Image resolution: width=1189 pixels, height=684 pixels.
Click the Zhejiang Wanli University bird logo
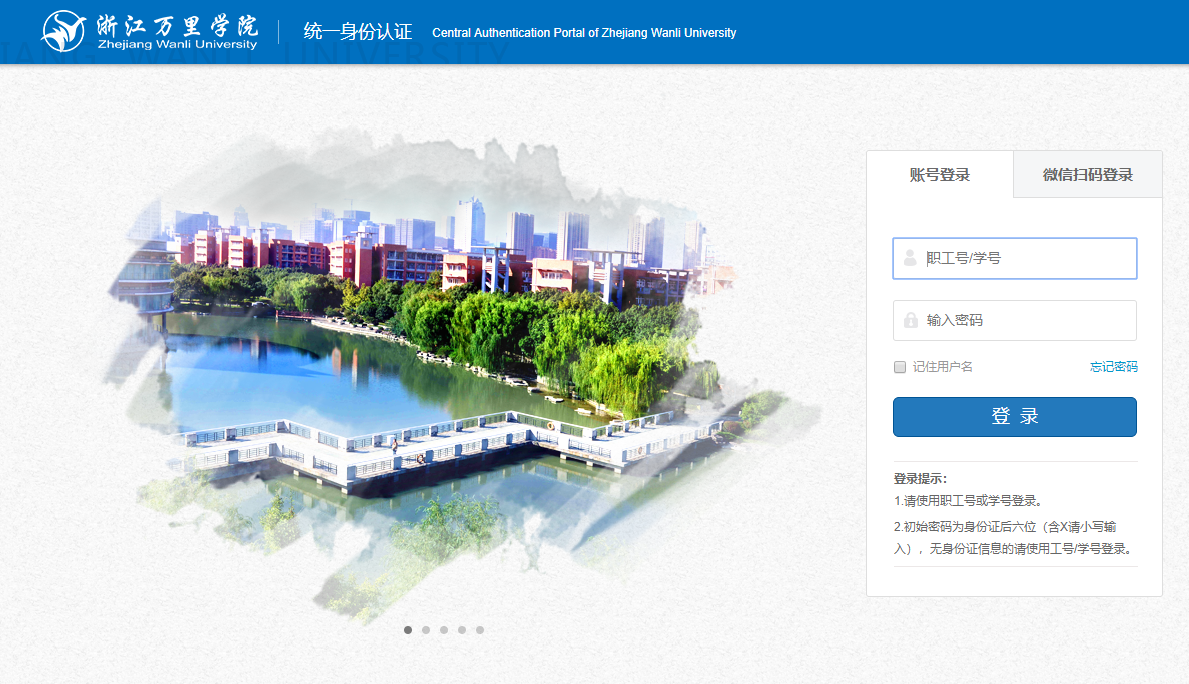coord(63,31)
